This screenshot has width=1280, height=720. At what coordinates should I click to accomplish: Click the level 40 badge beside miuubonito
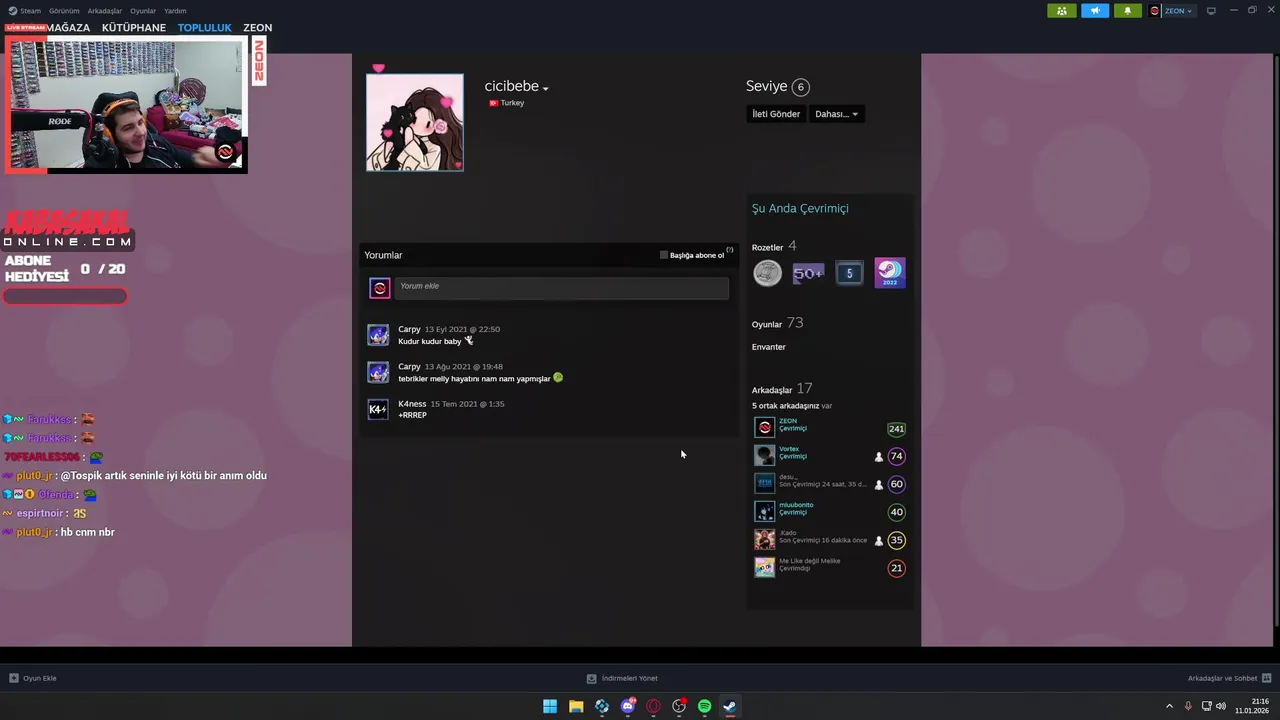tap(897, 512)
